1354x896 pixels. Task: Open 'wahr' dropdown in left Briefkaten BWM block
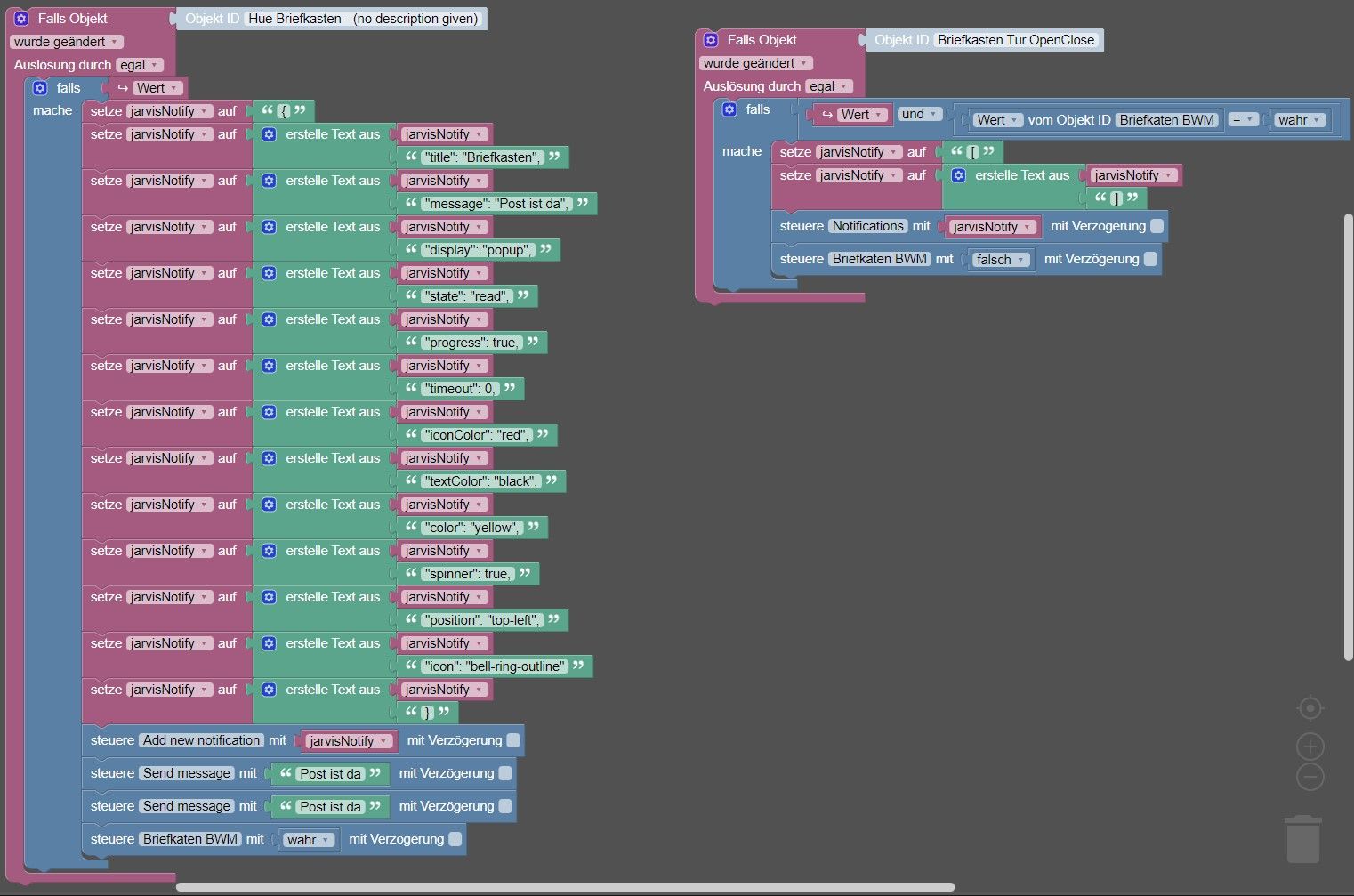coord(309,840)
